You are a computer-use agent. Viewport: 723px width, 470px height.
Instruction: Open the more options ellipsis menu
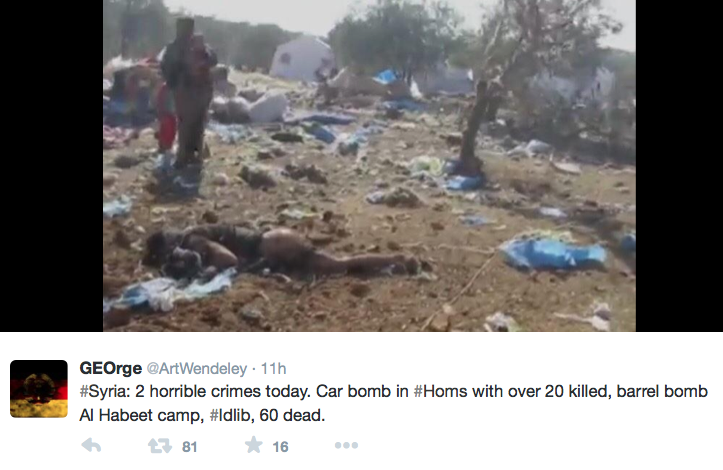(346, 445)
